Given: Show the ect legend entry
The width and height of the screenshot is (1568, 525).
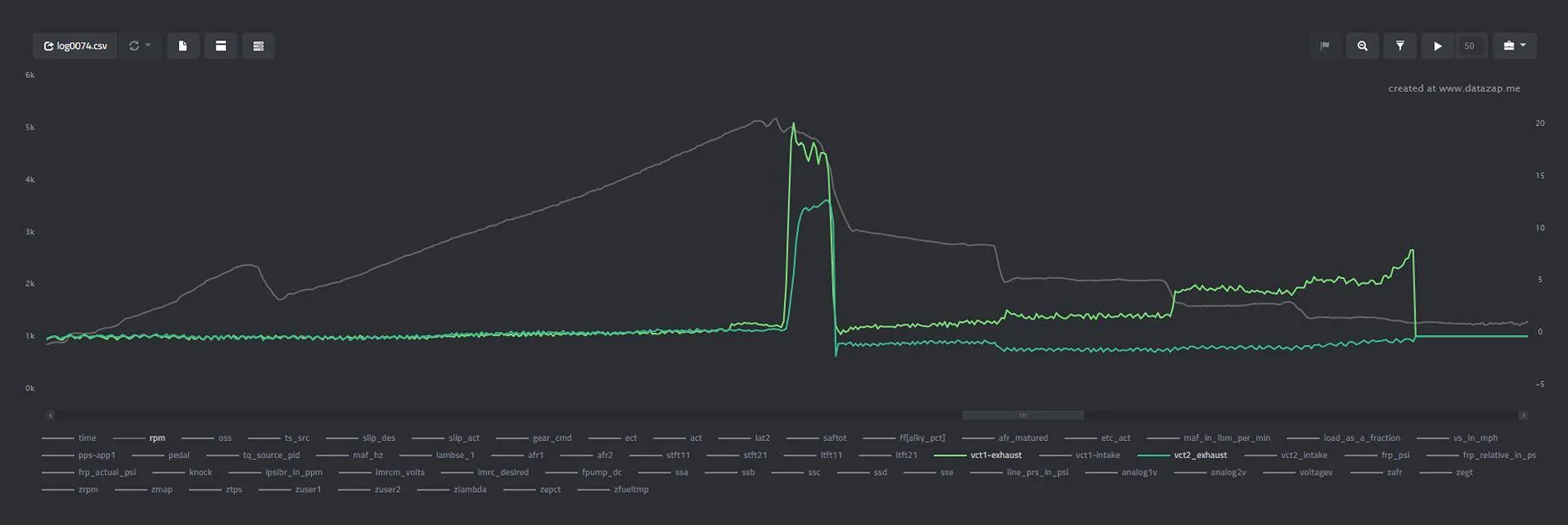Looking at the screenshot, I should [612, 438].
